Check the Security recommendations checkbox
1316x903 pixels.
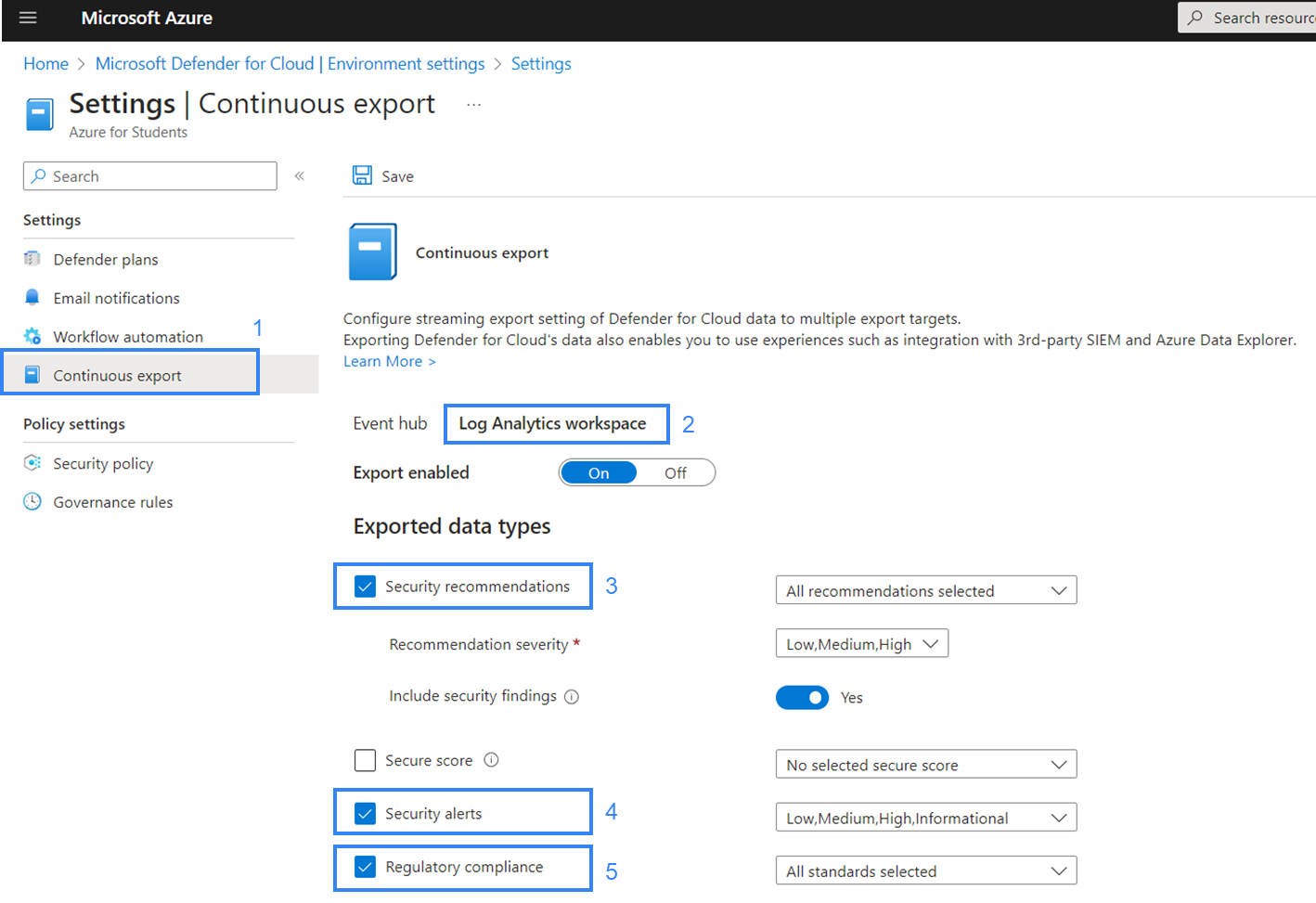click(x=366, y=587)
